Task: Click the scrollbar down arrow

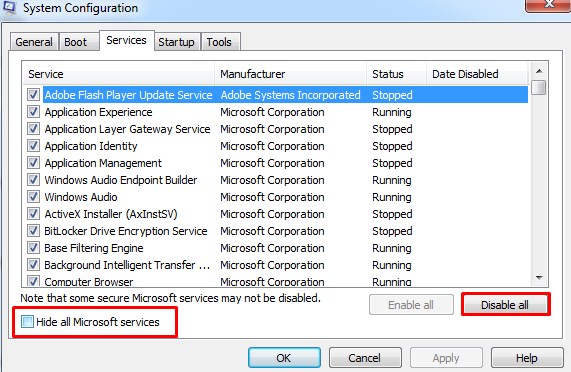Action: (539, 278)
